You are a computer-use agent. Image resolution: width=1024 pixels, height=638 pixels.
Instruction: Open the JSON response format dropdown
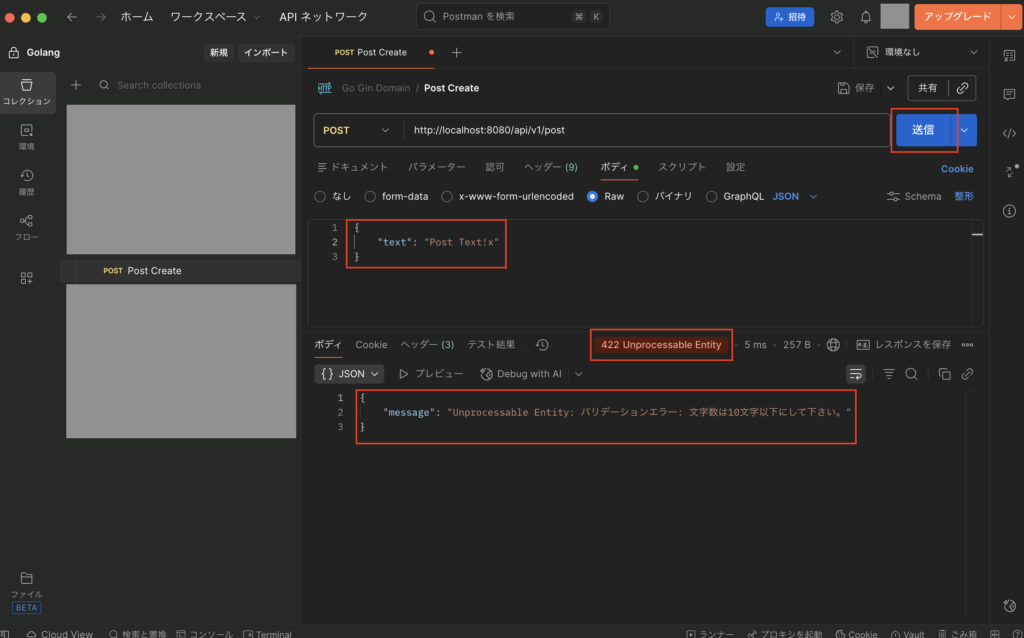pyautogui.click(x=350, y=373)
